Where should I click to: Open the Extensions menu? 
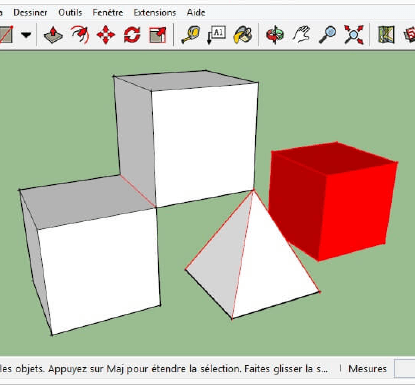tap(155, 13)
